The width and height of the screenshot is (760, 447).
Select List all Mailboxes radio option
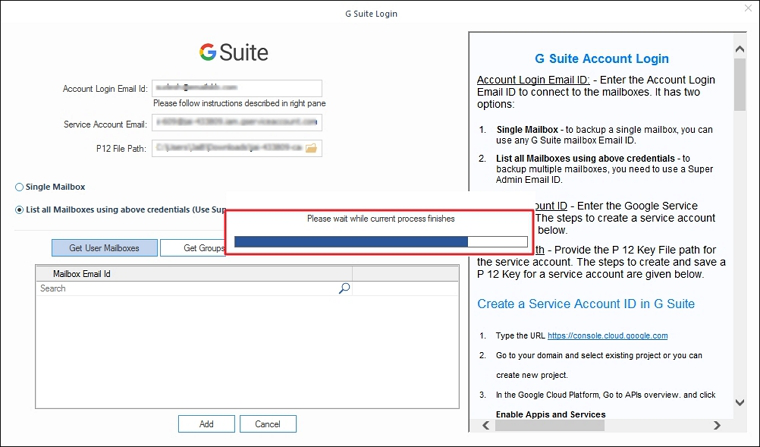[19, 210]
